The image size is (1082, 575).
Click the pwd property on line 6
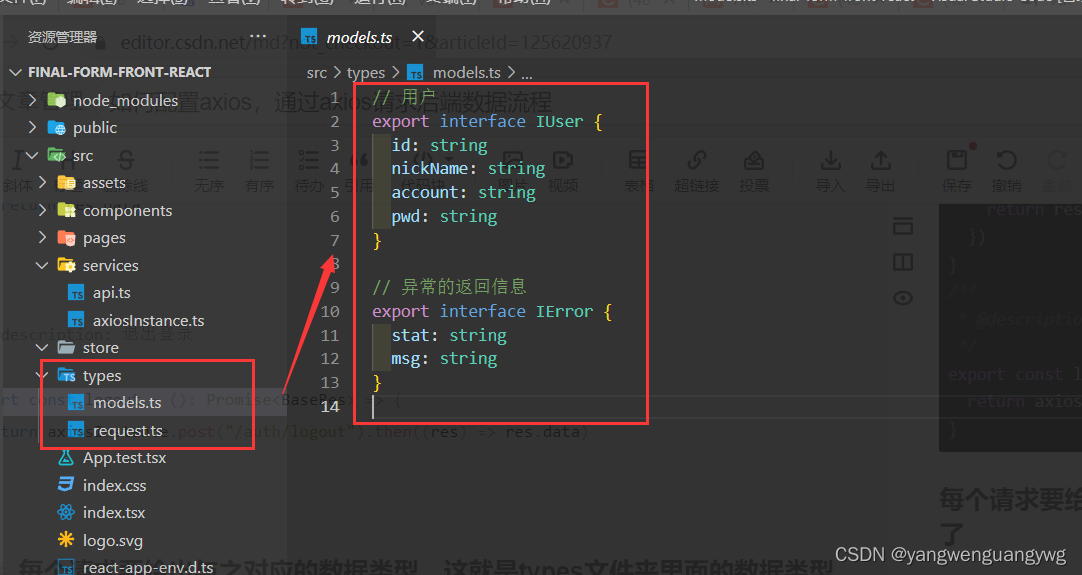pos(406,217)
